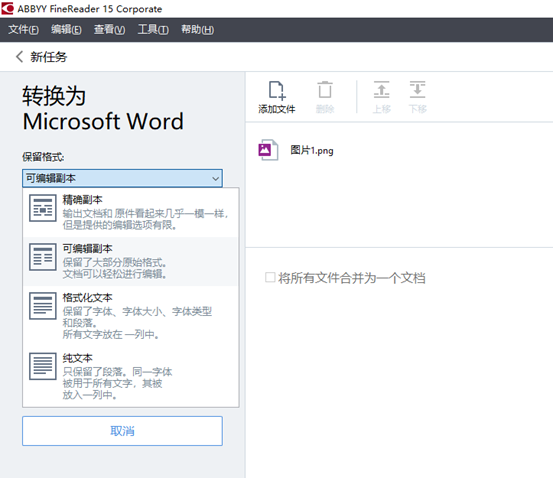
Task: Go back using the arrow beside 新任务
Action: click(x=19, y=56)
